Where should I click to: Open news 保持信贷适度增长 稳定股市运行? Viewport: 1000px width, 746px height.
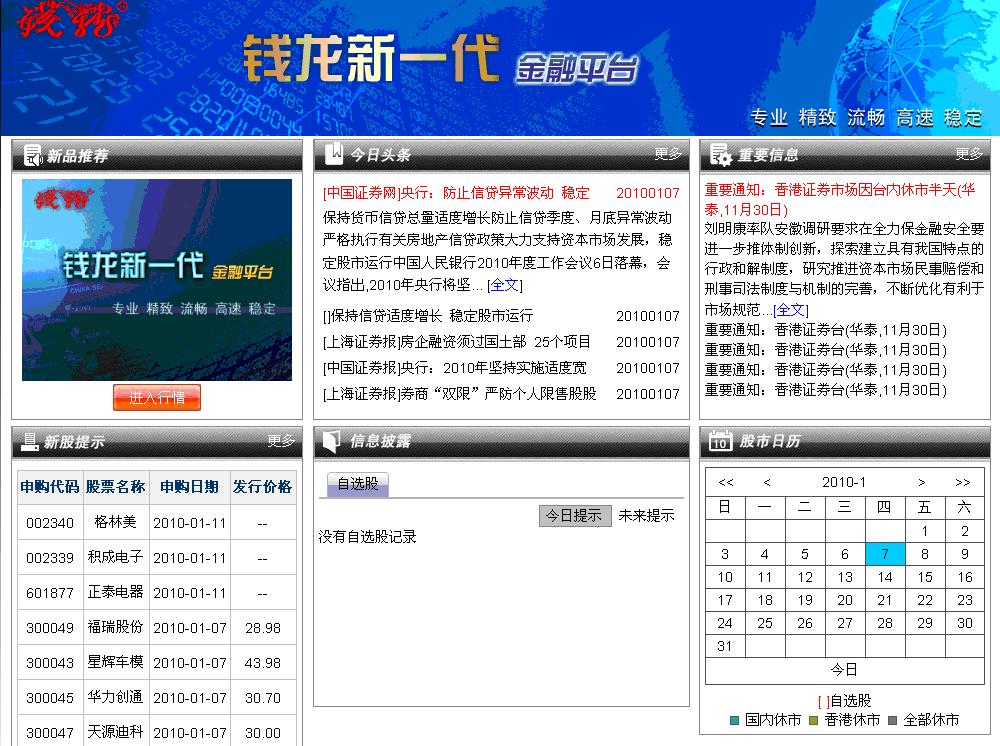point(428,316)
